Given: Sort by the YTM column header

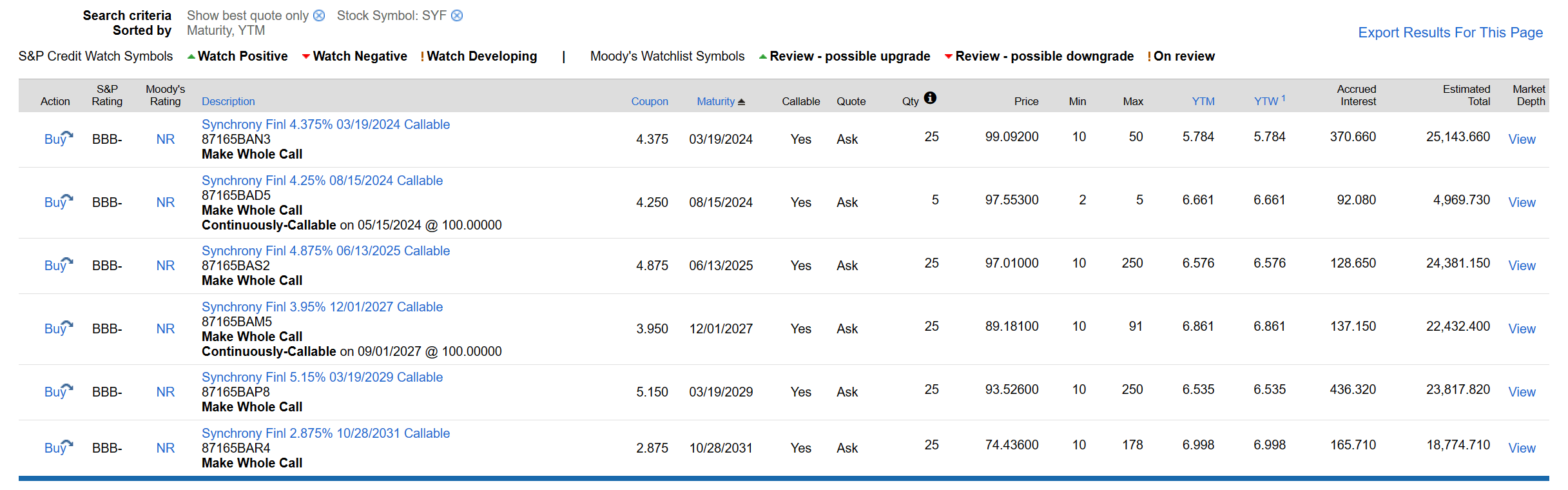Looking at the screenshot, I should 1203,101.
